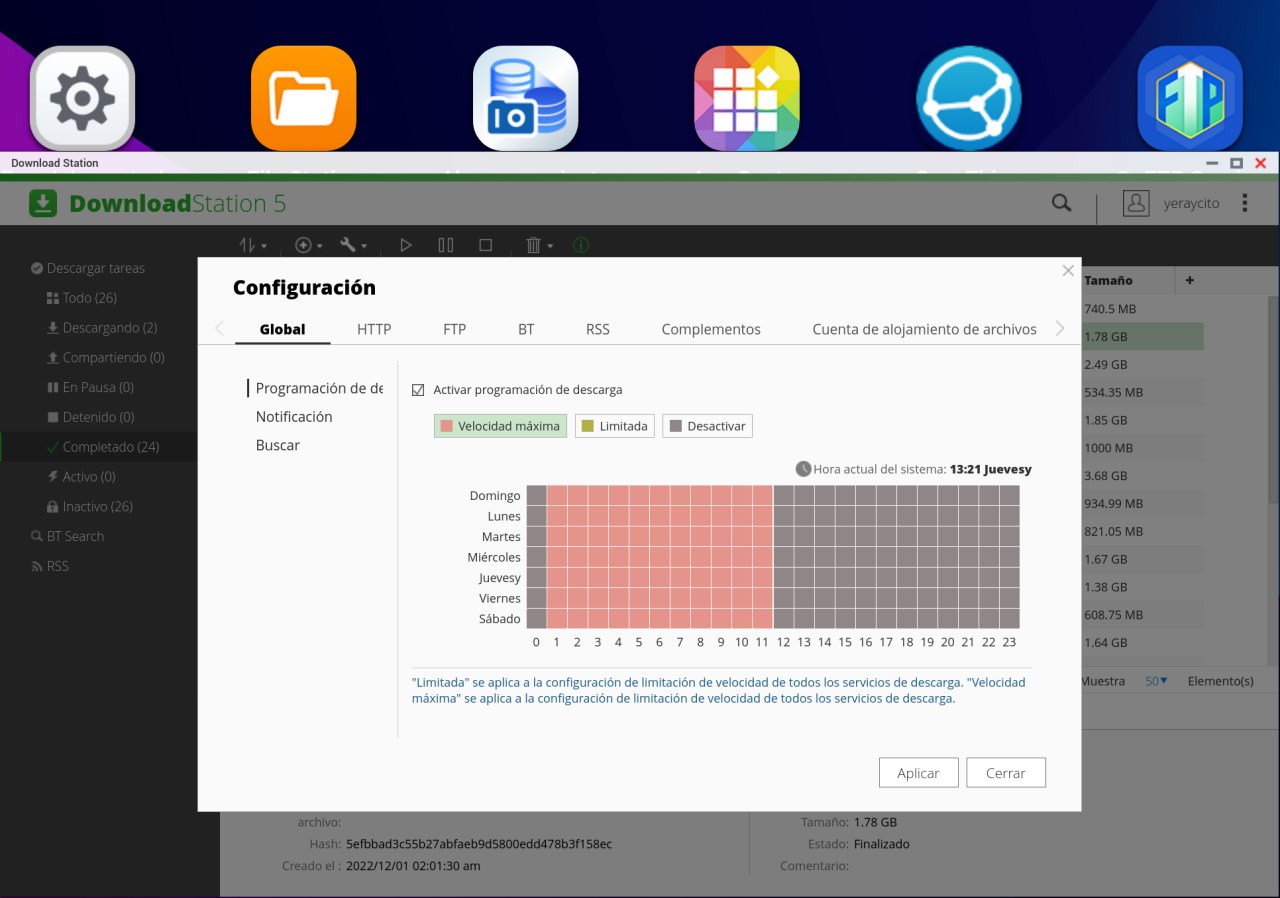The height and width of the screenshot is (898, 1280).
Task: Open the Complementos tab
Action: 711,329
